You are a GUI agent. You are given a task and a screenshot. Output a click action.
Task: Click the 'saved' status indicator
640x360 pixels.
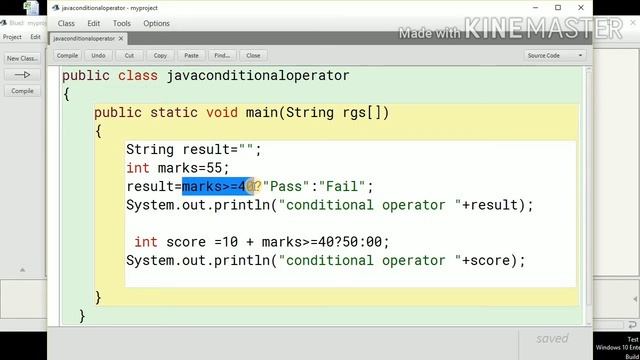tap(552, 338)
